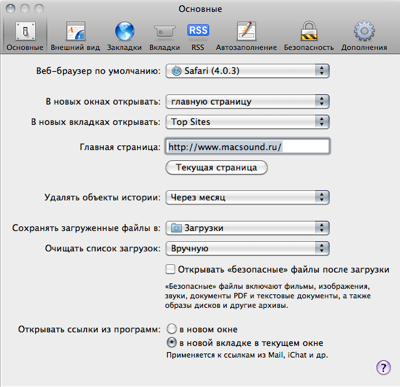Click the «Веб-браузер по умолчанию:» label
Screen dimensions: 400x387
(98, 71)
